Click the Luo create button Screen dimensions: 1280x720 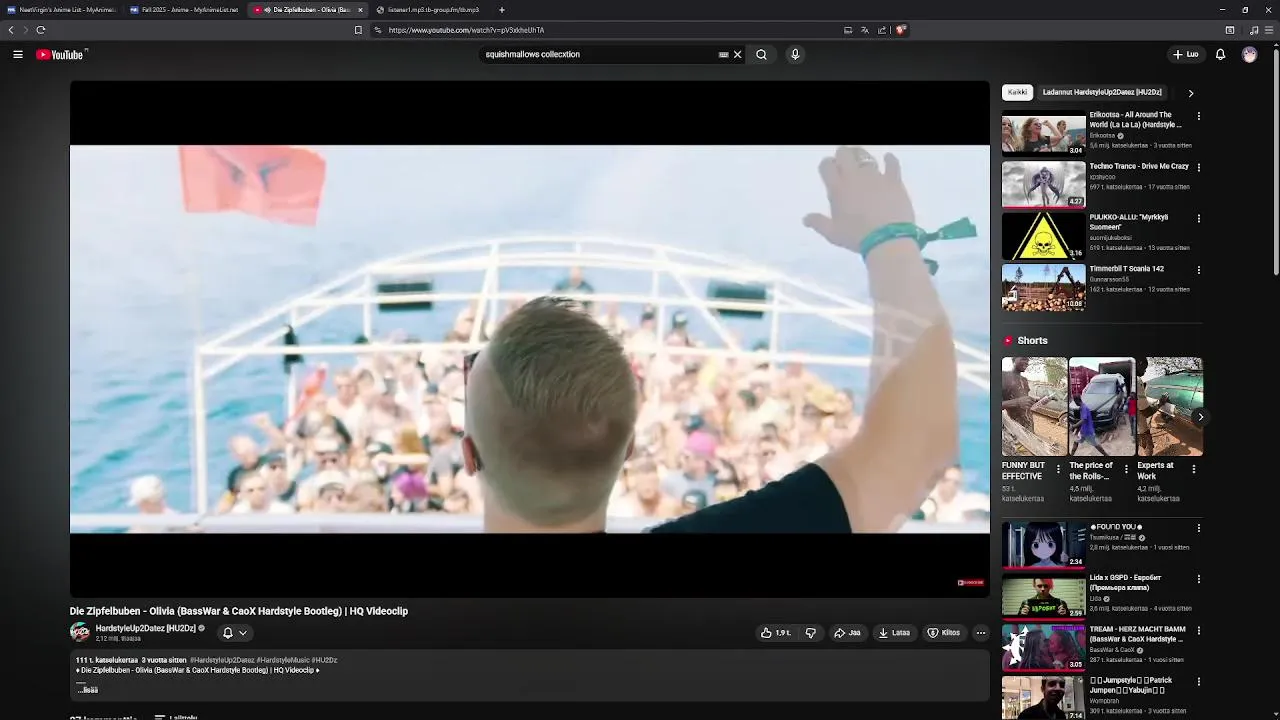tap(1186, 55)
